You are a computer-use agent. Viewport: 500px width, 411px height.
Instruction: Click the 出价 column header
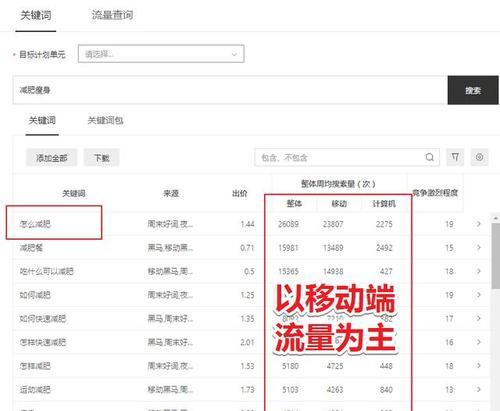[x=240, y=193]
